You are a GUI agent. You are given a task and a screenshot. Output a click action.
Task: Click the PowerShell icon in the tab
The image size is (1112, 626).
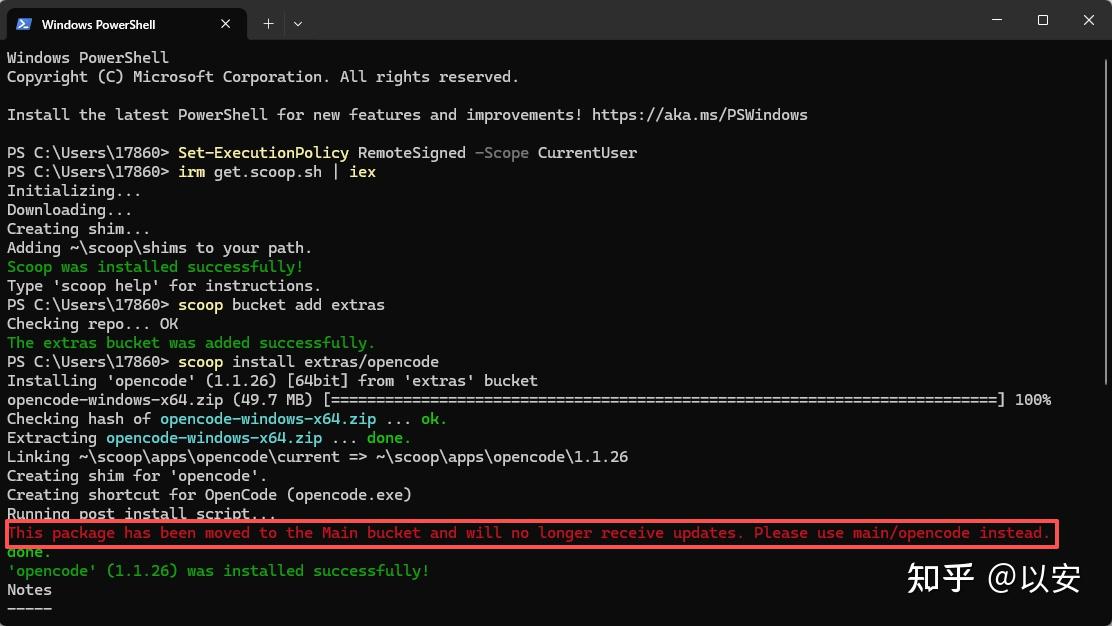pos(23,24)
